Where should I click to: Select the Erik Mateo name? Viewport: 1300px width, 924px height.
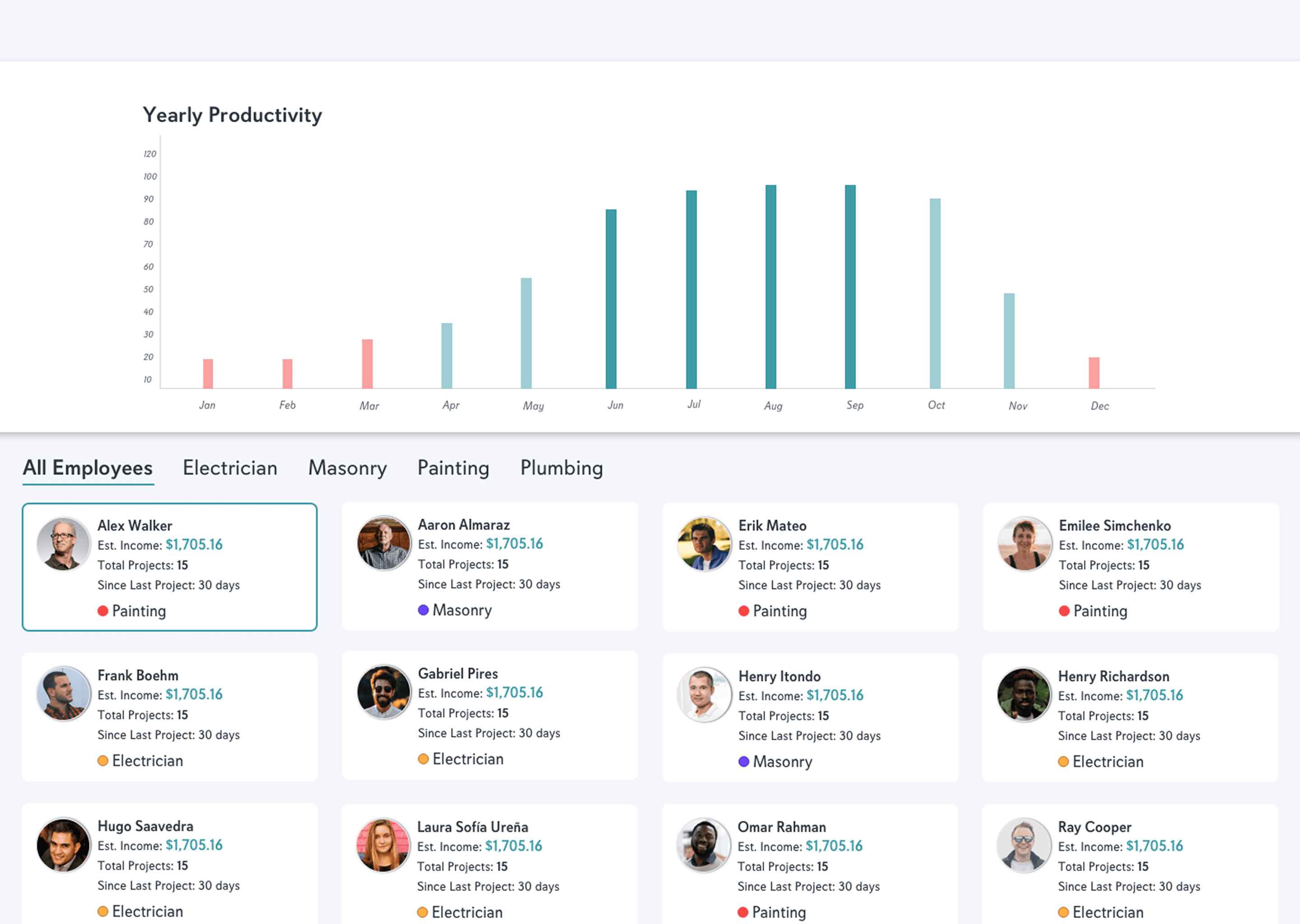[x=772, y=525]
